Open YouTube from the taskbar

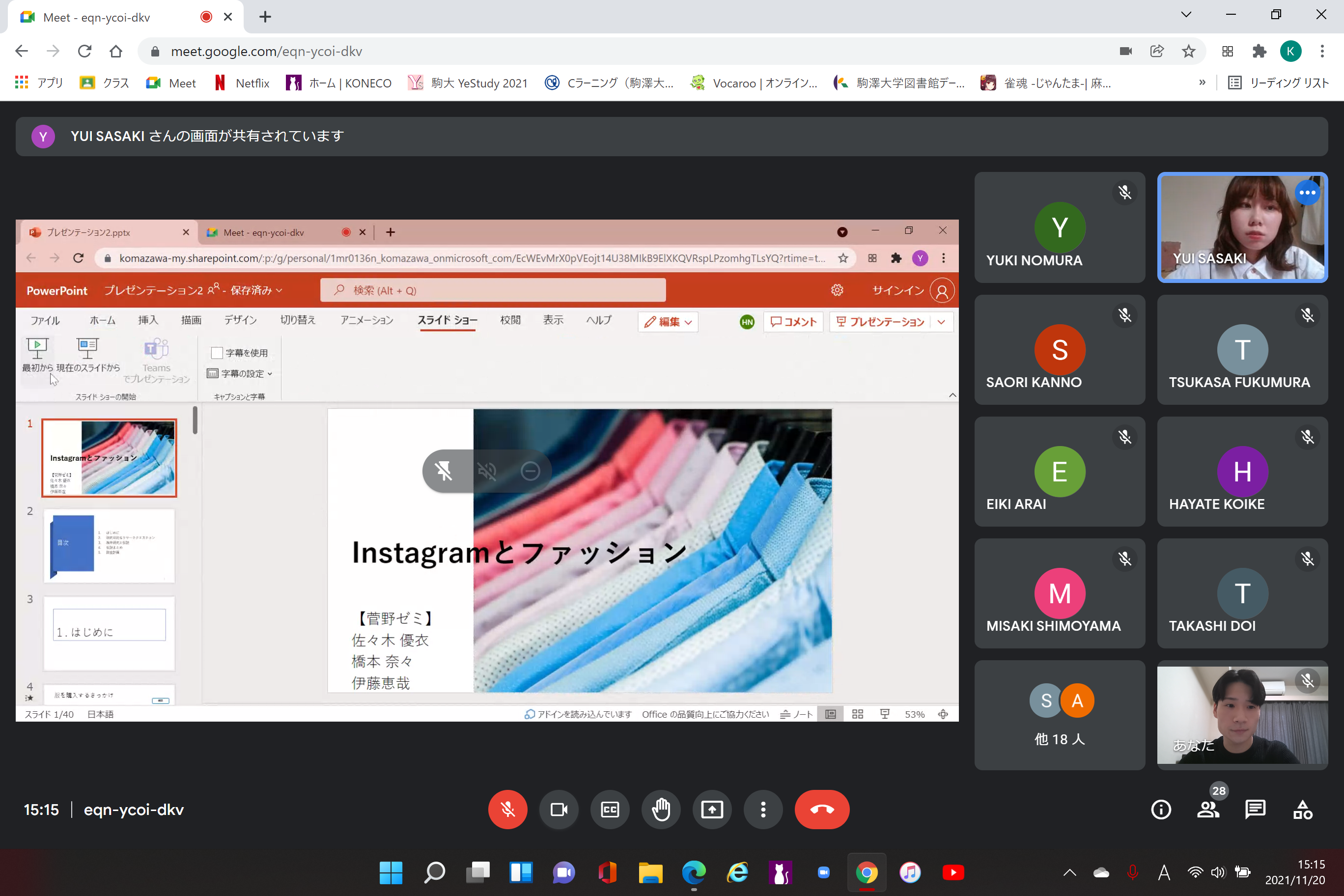(x=952, y=872)
